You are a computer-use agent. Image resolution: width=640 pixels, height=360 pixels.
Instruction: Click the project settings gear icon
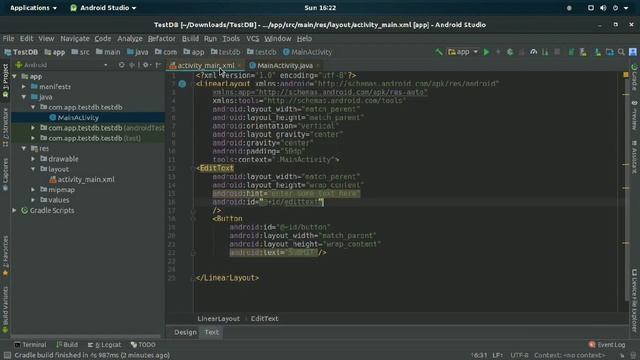[x=146, y=65]
